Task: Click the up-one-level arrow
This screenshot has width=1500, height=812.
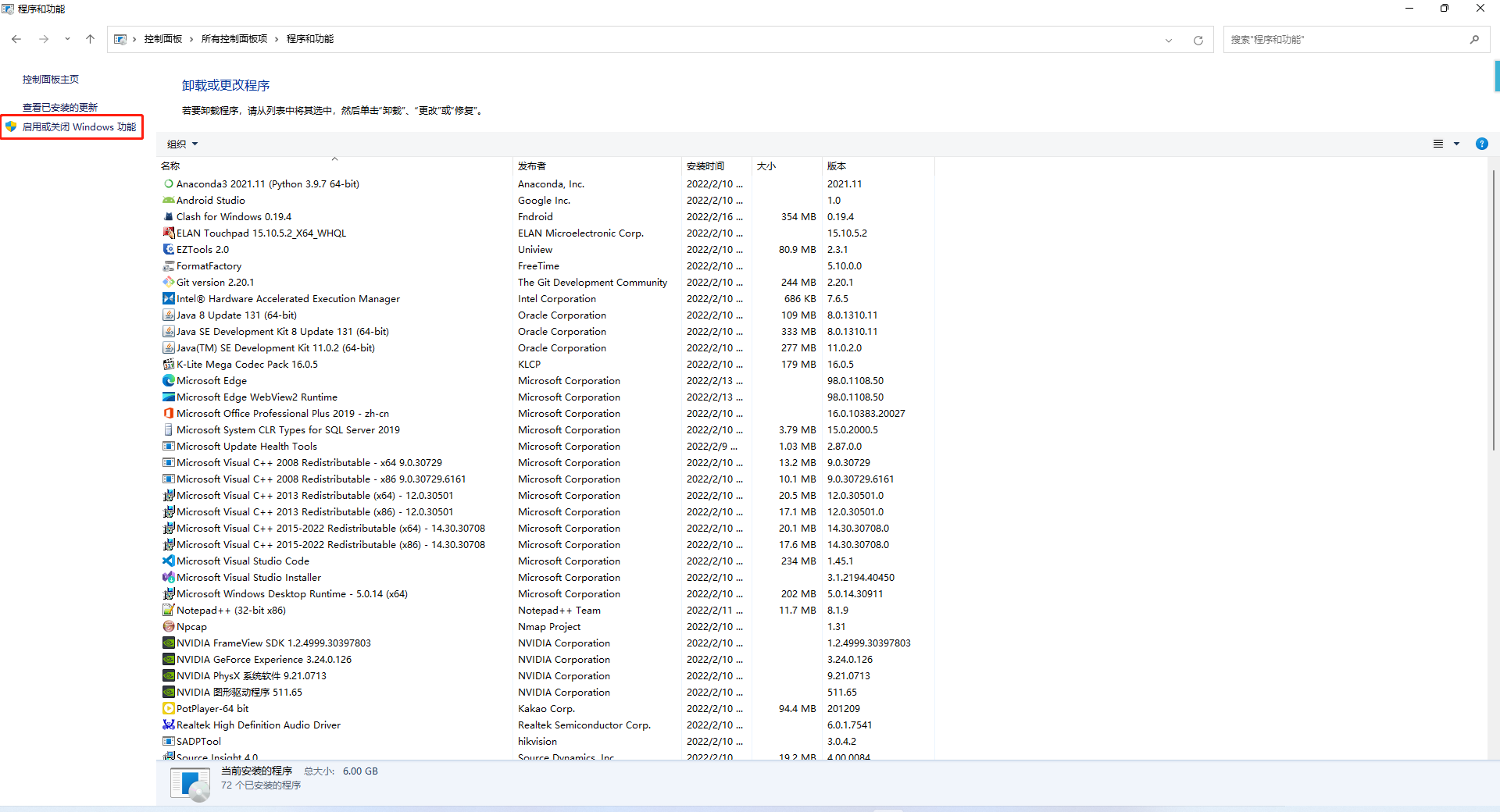Action: [90, 39]
